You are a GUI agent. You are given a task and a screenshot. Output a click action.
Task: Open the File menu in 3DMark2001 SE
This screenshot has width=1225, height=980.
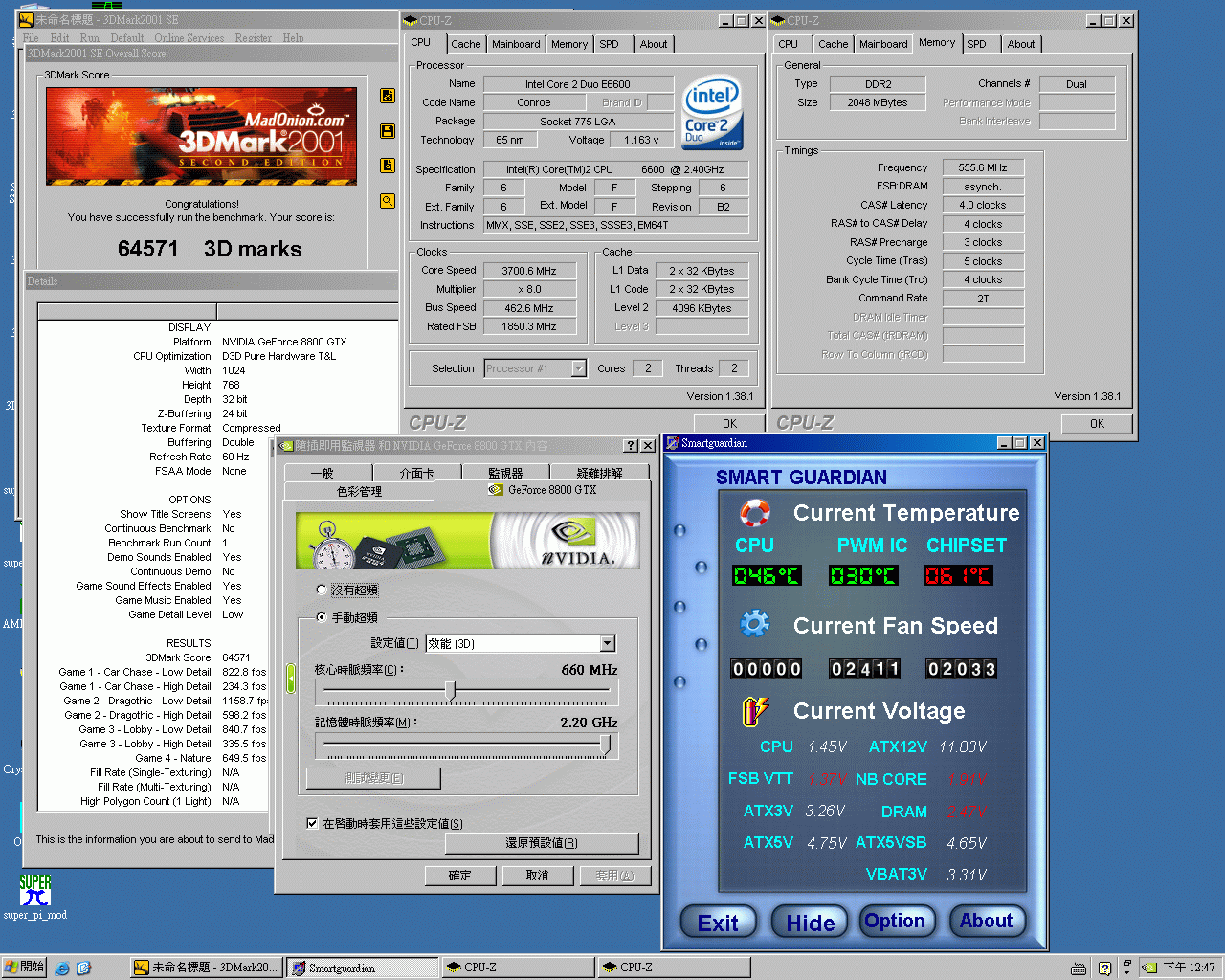pyautogui.click(x=31, y=38)
